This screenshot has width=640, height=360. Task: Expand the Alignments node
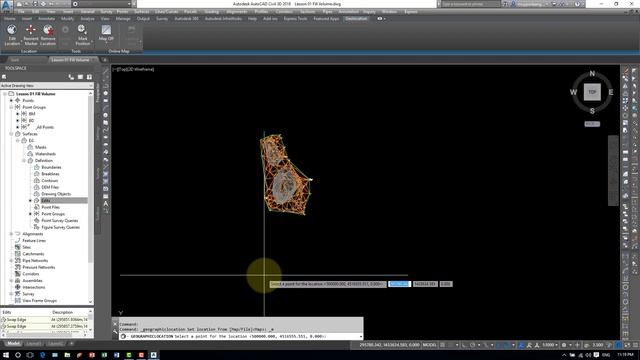tap(11, 234)
